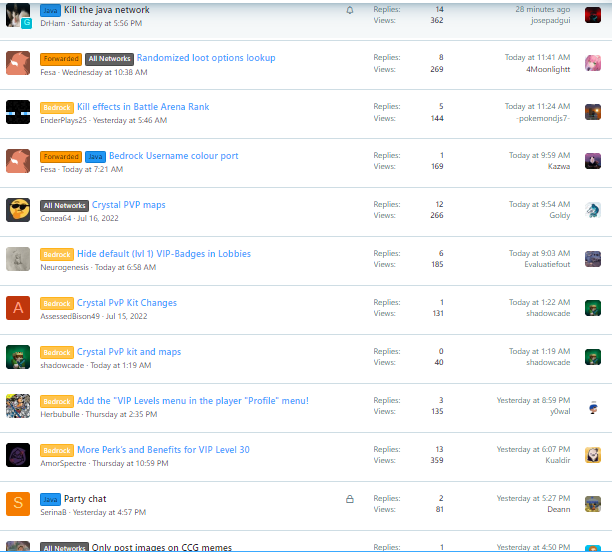The height and width of the screenshot is (552, 612).
Task: Open Add the VIP Levels menu thread
Action: tap(192, 401)
